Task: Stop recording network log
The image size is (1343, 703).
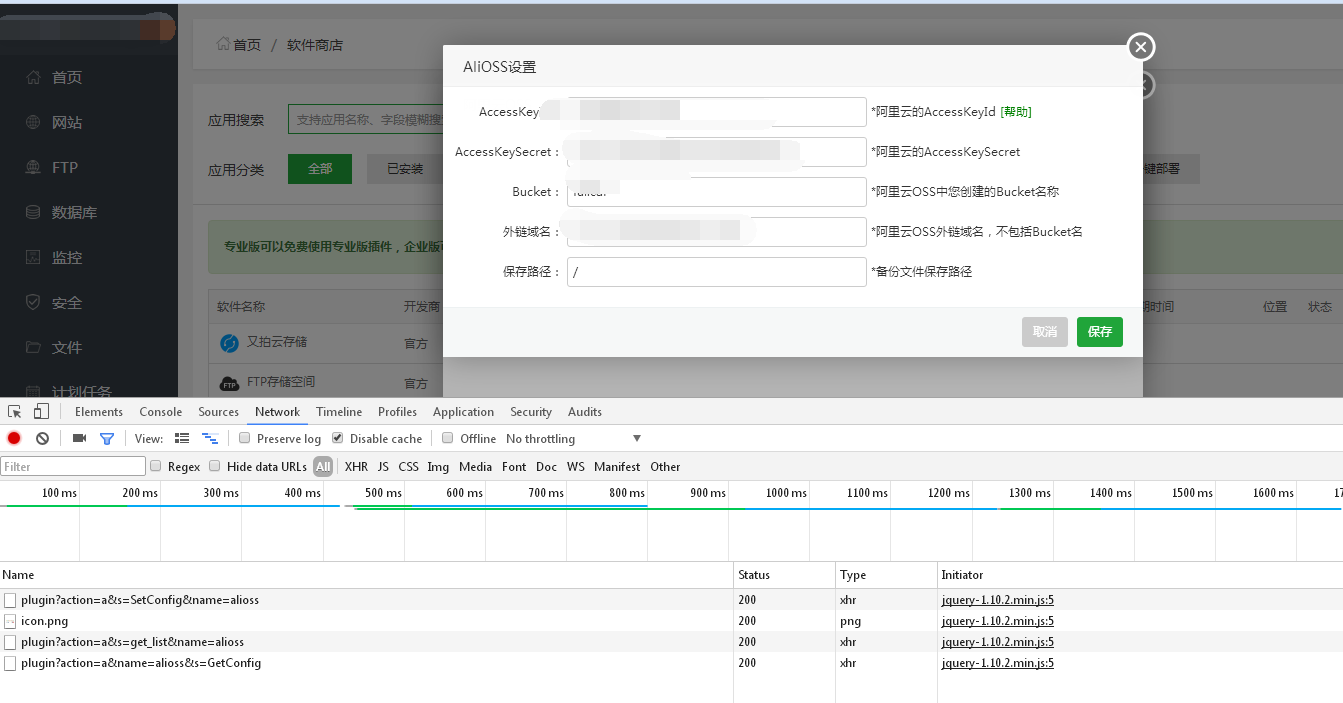Action: 14,438
